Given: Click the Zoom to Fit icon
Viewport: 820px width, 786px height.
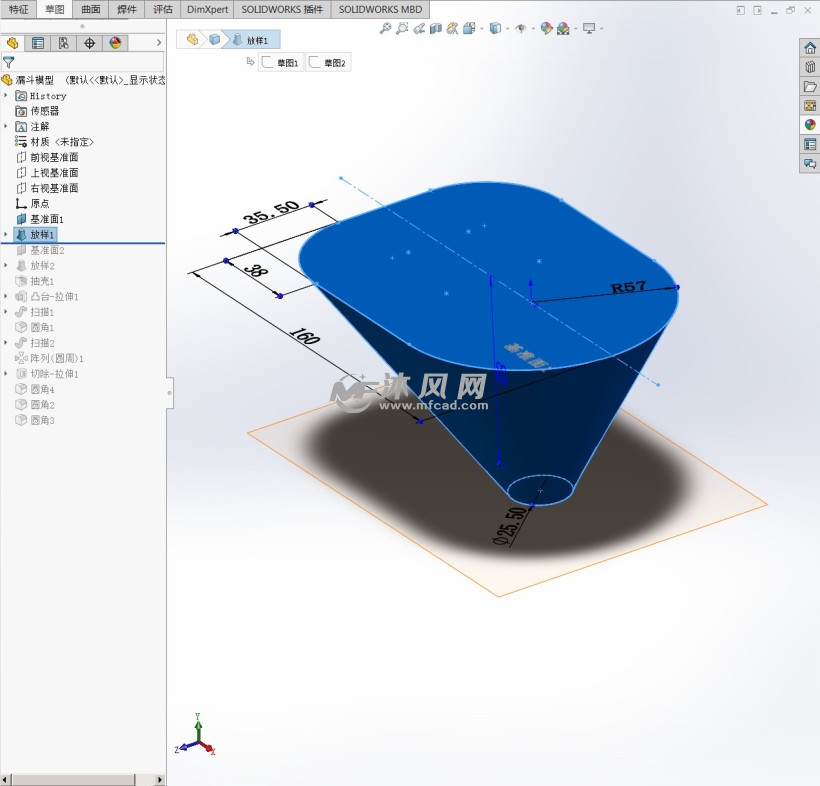Looking at the screenshot, I should (386, 29).
